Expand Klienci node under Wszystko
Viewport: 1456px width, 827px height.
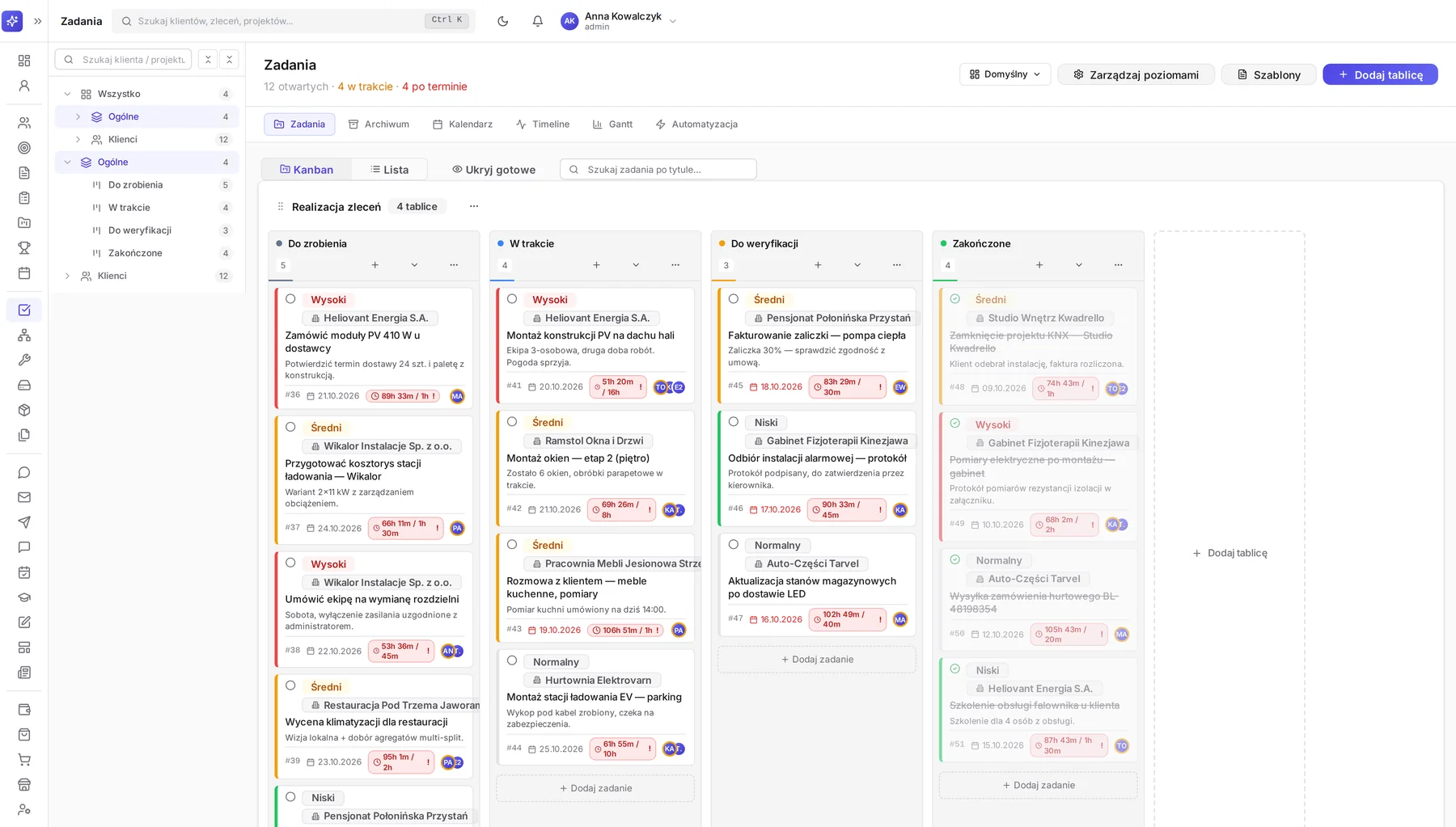point(78,139)
